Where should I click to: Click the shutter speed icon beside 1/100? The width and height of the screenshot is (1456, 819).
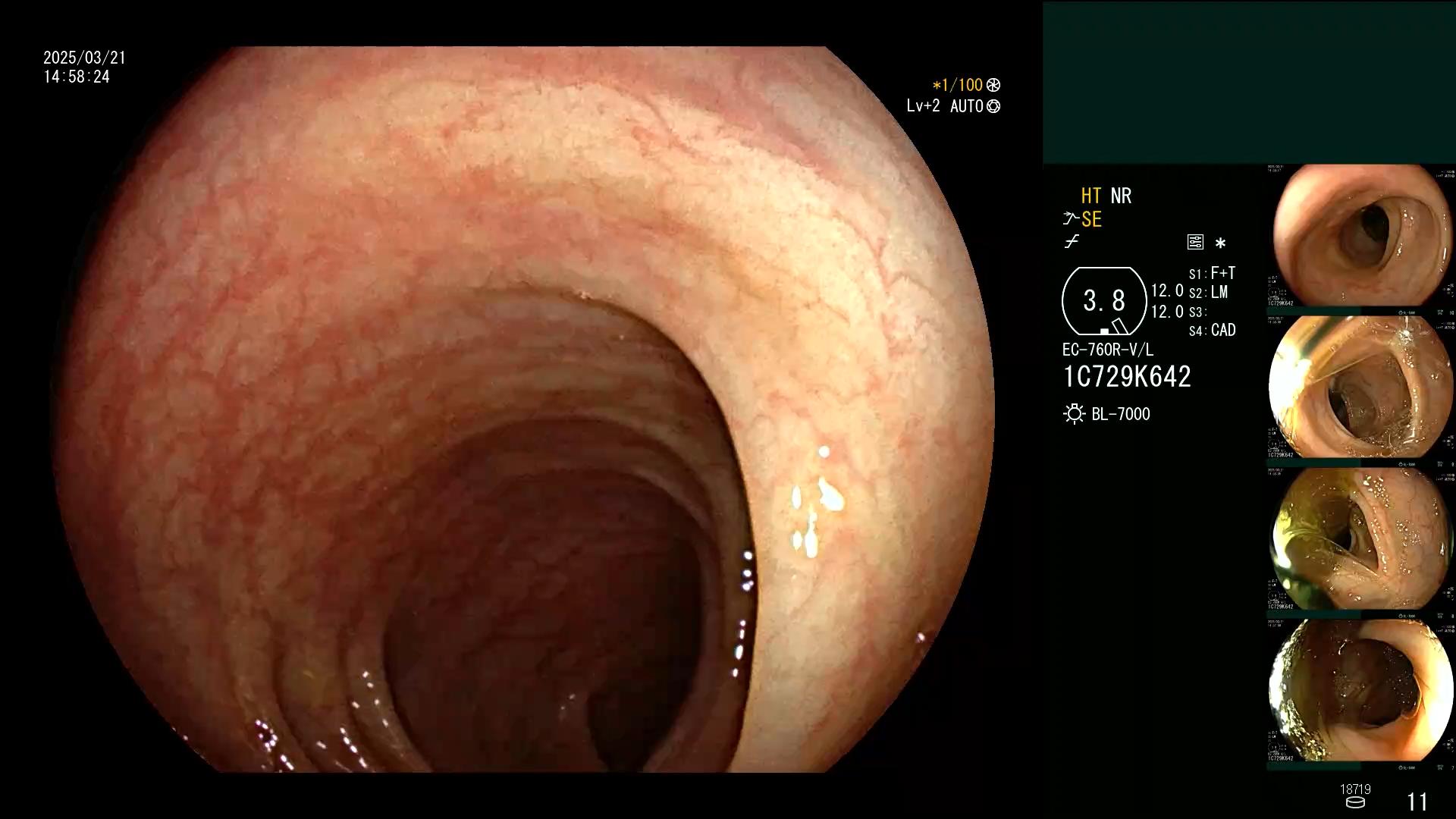pos(993,86)
